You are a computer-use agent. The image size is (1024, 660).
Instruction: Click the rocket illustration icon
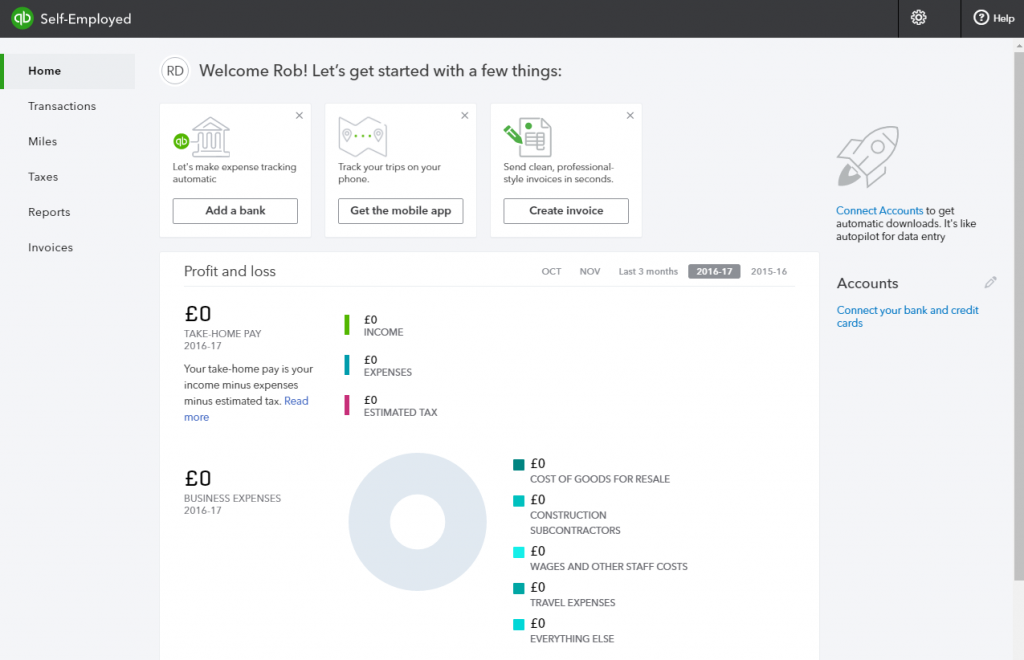(868, 157)
